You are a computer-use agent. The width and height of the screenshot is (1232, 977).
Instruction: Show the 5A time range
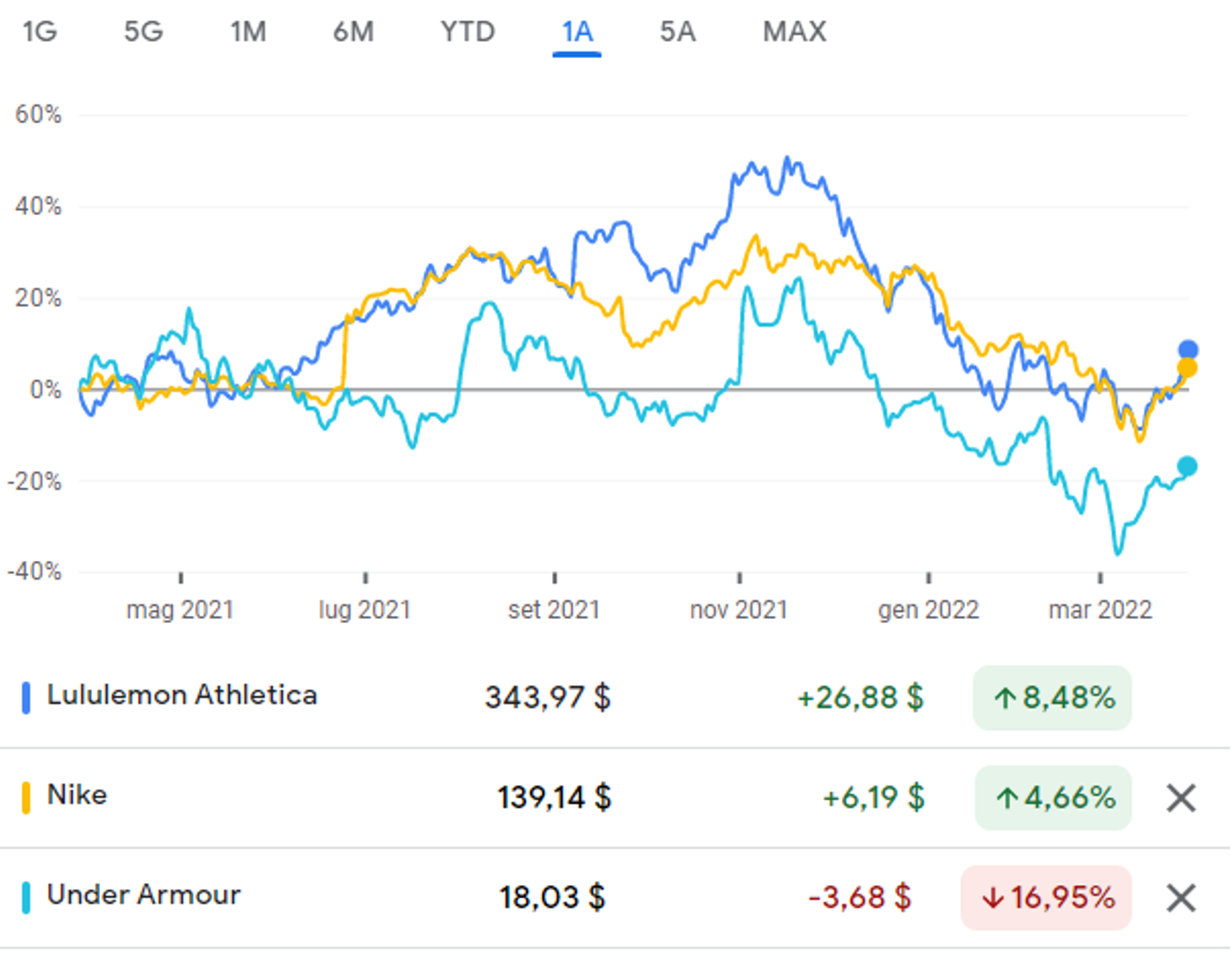678,31
